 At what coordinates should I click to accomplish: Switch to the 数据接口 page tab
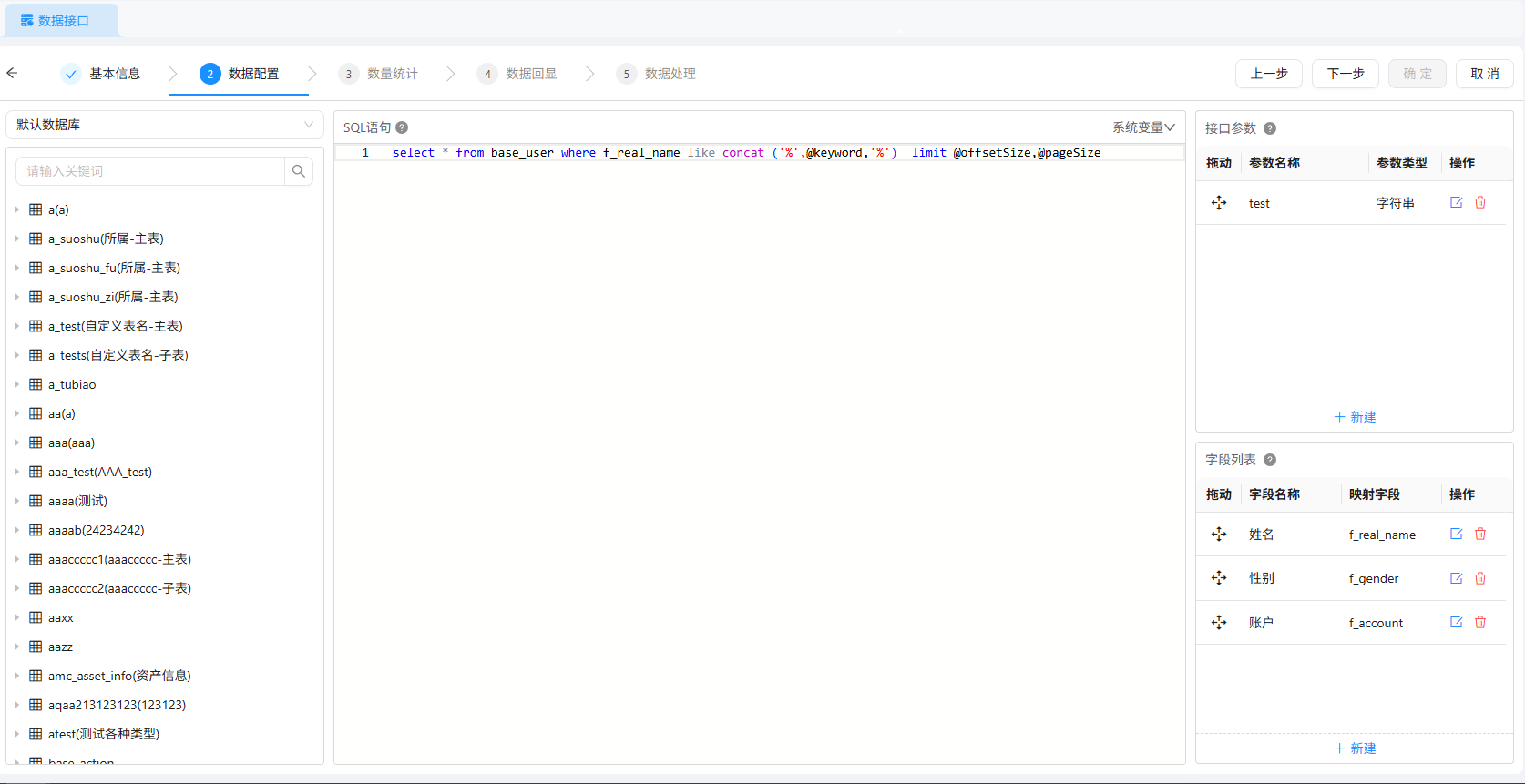(x=62, y=20)
